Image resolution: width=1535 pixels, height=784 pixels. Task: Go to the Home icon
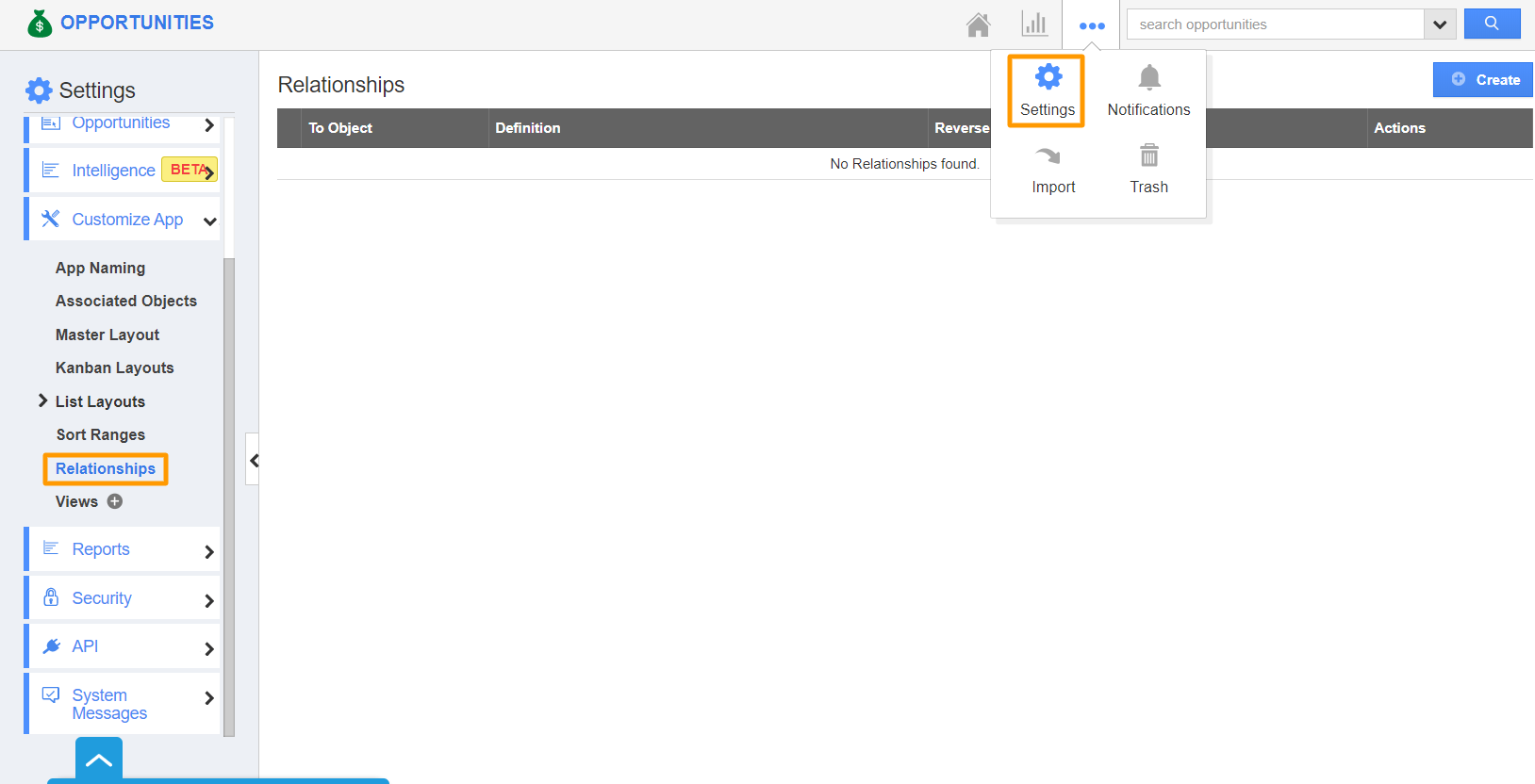coord(979,24)
